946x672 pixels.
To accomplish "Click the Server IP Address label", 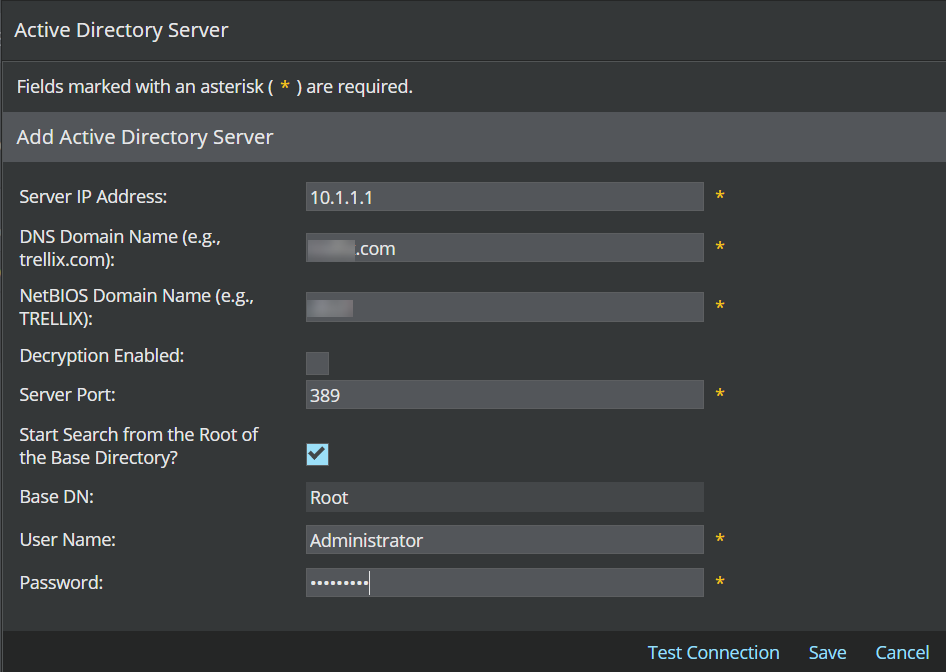I will 93,197.
